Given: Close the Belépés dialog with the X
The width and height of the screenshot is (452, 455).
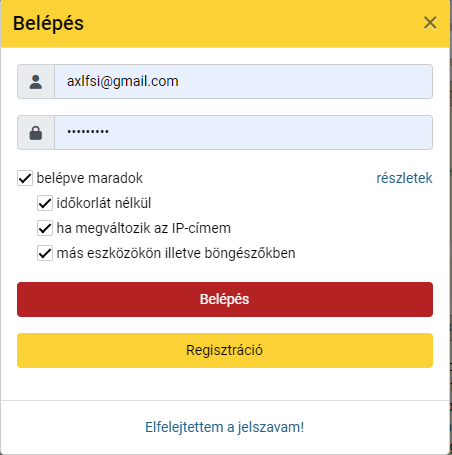Looking at the screenshot, I should click(430, 23).
